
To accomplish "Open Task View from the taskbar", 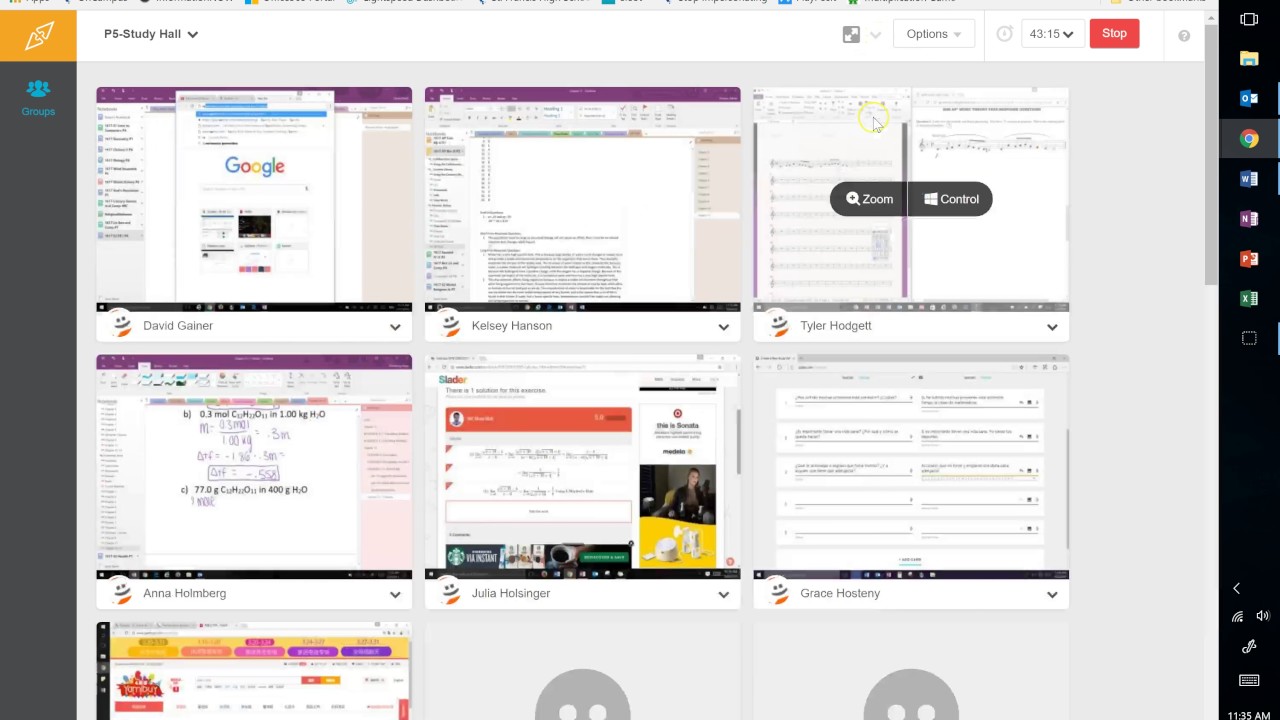I will tap(1249, 19).
